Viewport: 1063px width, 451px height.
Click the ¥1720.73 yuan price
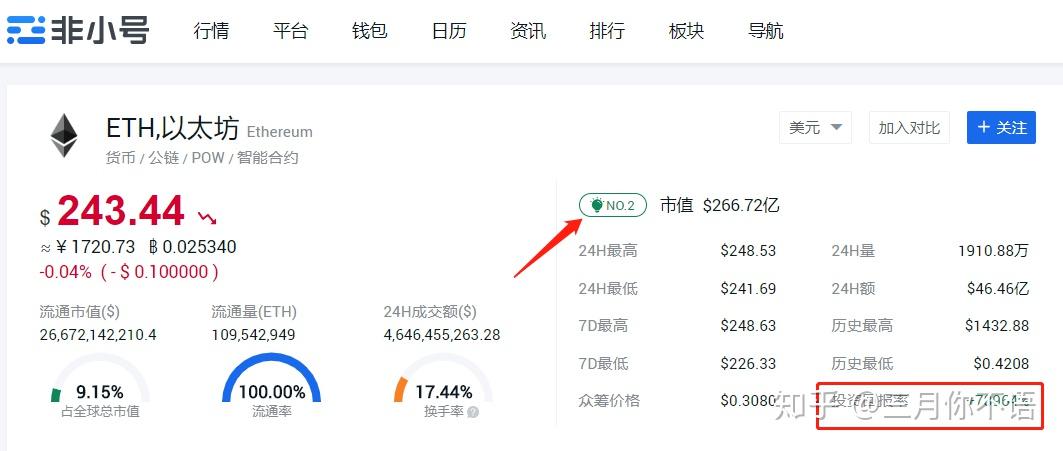pos(95,247)
